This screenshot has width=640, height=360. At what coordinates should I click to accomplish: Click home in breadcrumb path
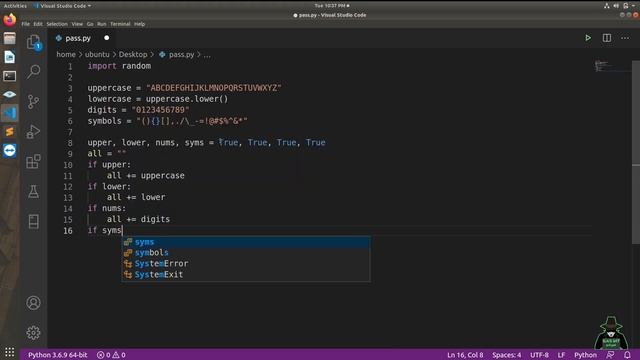click(x=66, y=54)
